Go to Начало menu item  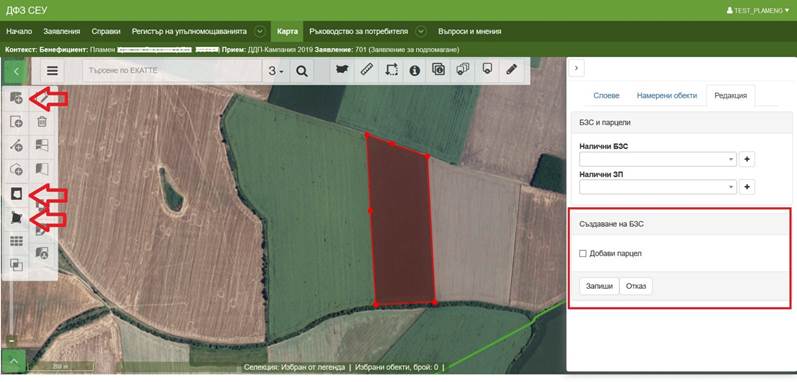(x=19, y=31)
